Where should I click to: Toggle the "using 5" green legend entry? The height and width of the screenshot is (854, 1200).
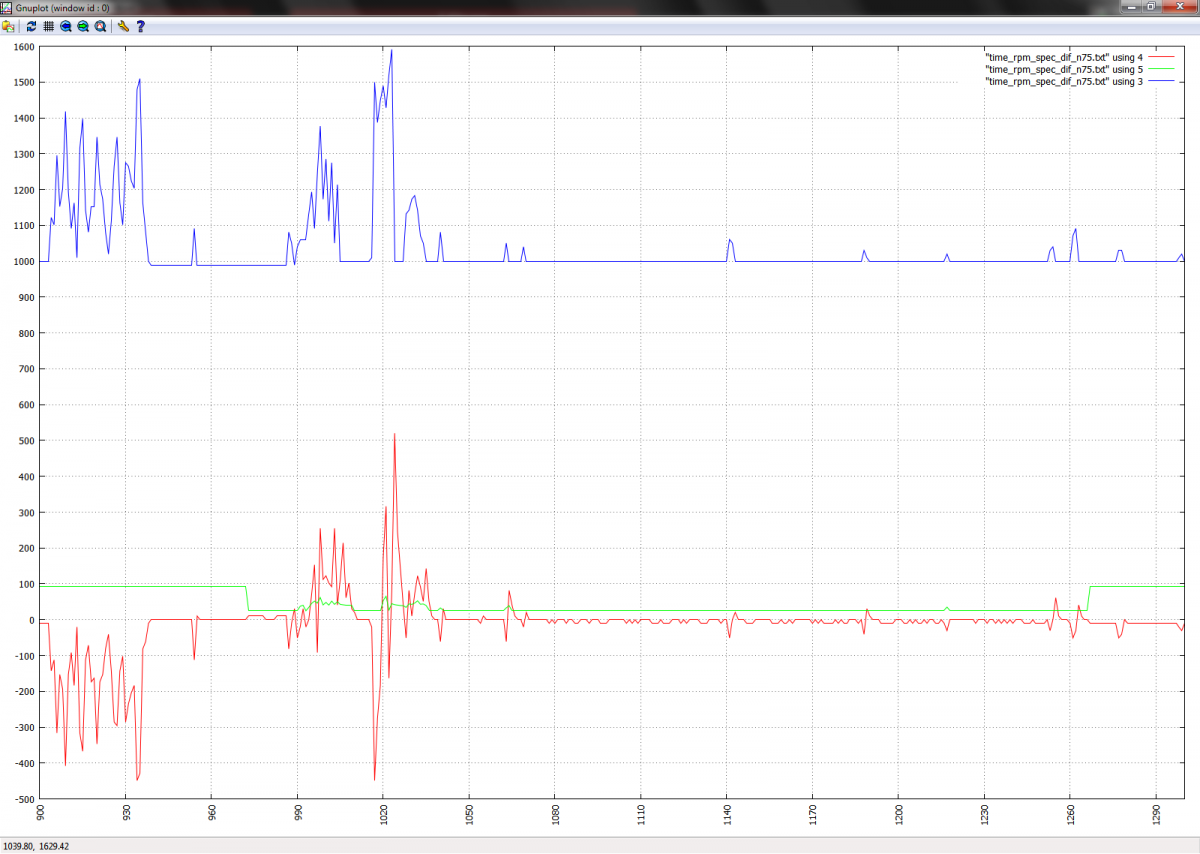click(x=1064, y=69)
